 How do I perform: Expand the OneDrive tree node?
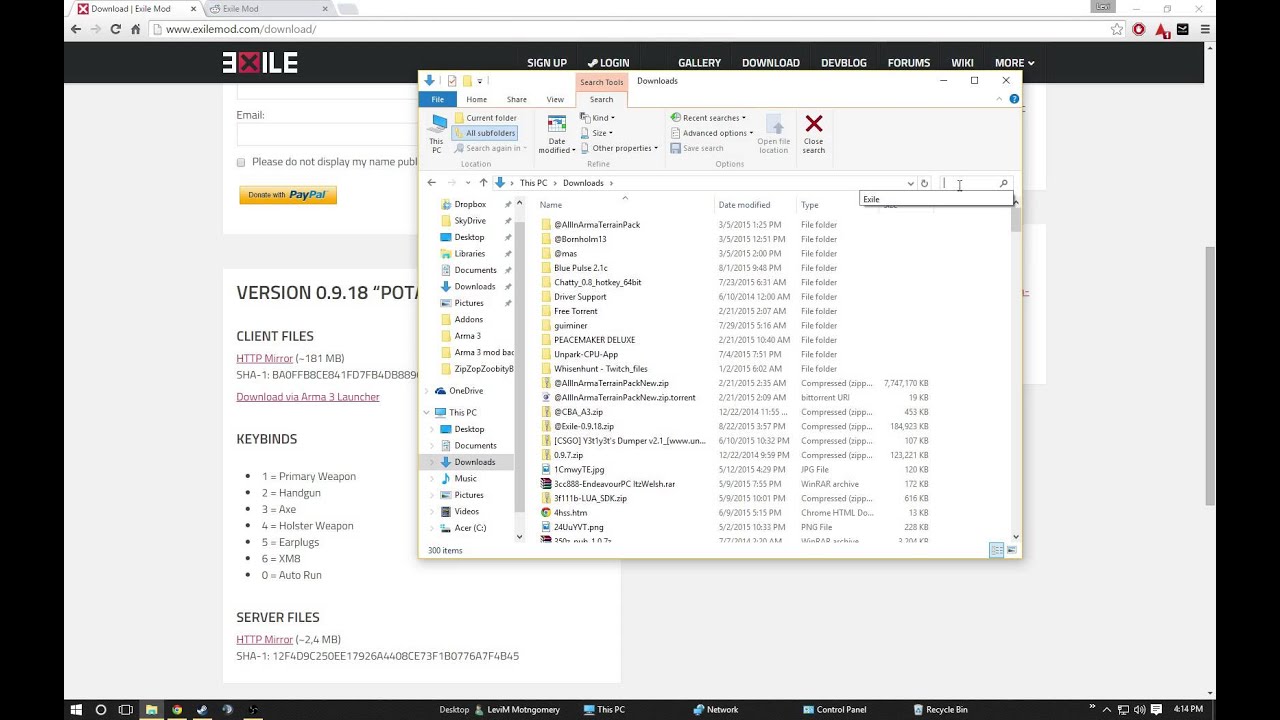tap(427, 391)
